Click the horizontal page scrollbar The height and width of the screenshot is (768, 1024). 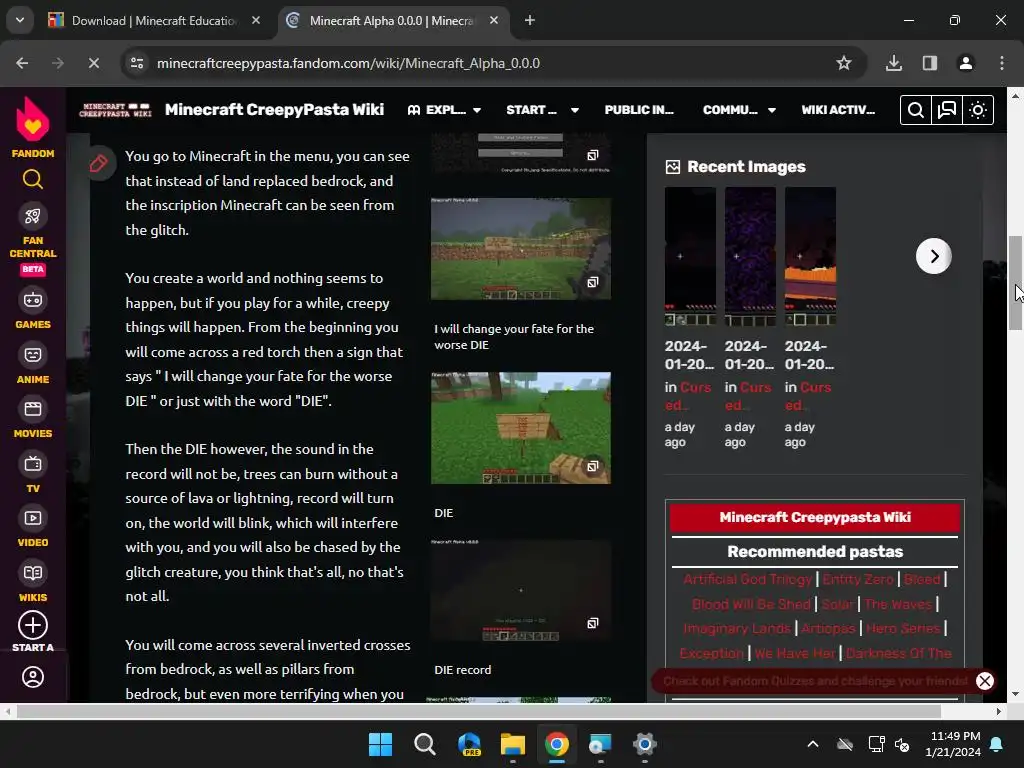[x=479, y=711]
